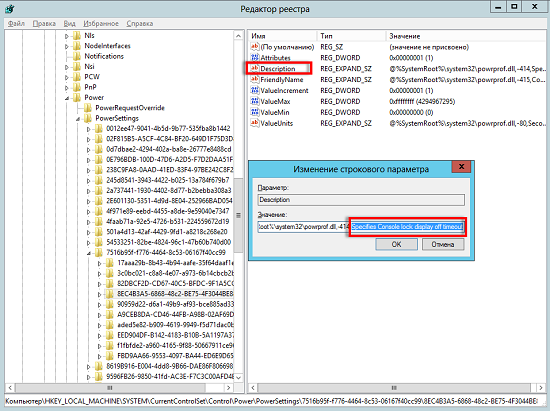Click the ValueIncrement DWORD icon
The width and height of the screenshot is (550, 411).
pos(255,90)
